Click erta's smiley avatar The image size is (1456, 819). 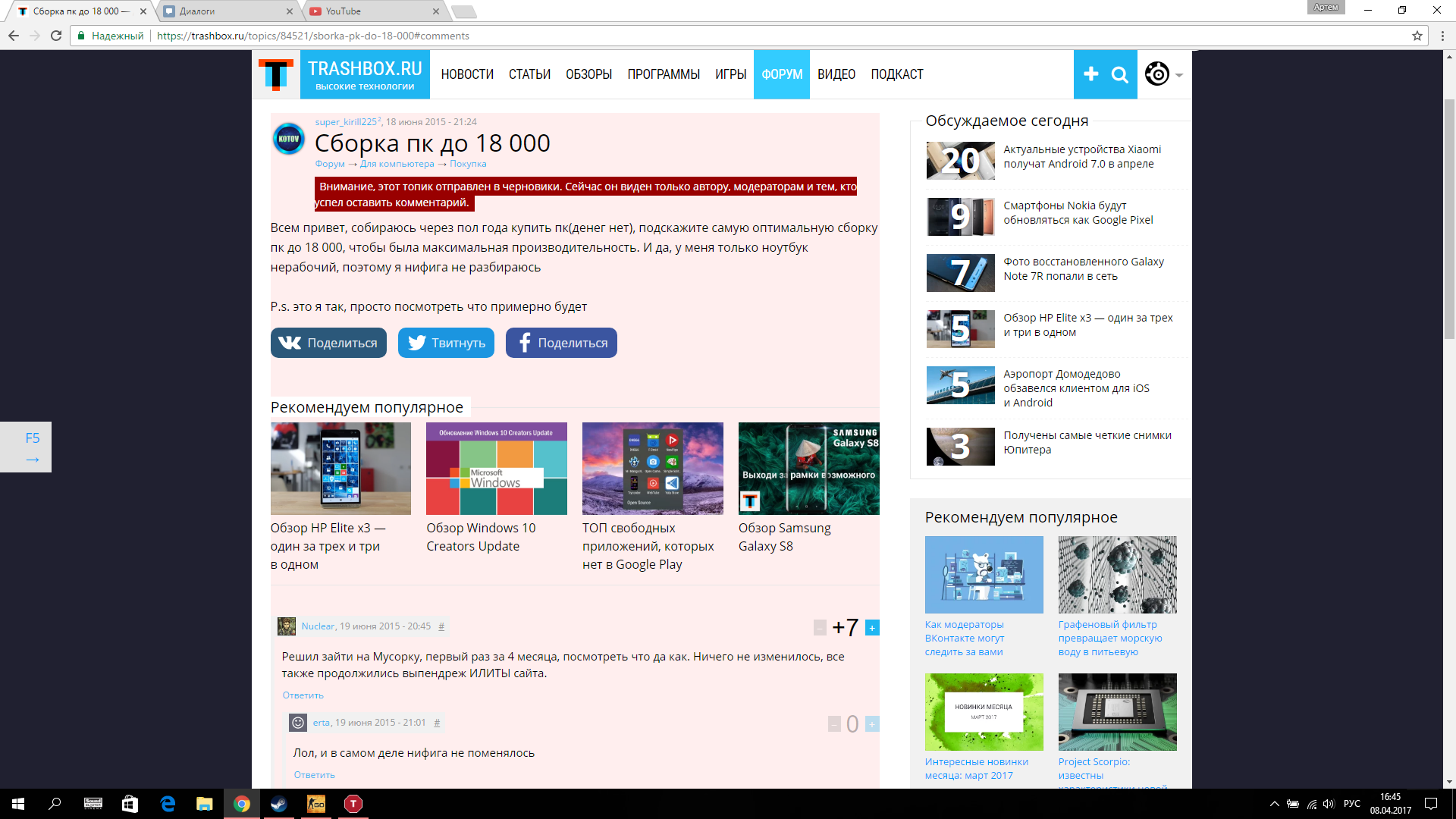coord(298,723)
